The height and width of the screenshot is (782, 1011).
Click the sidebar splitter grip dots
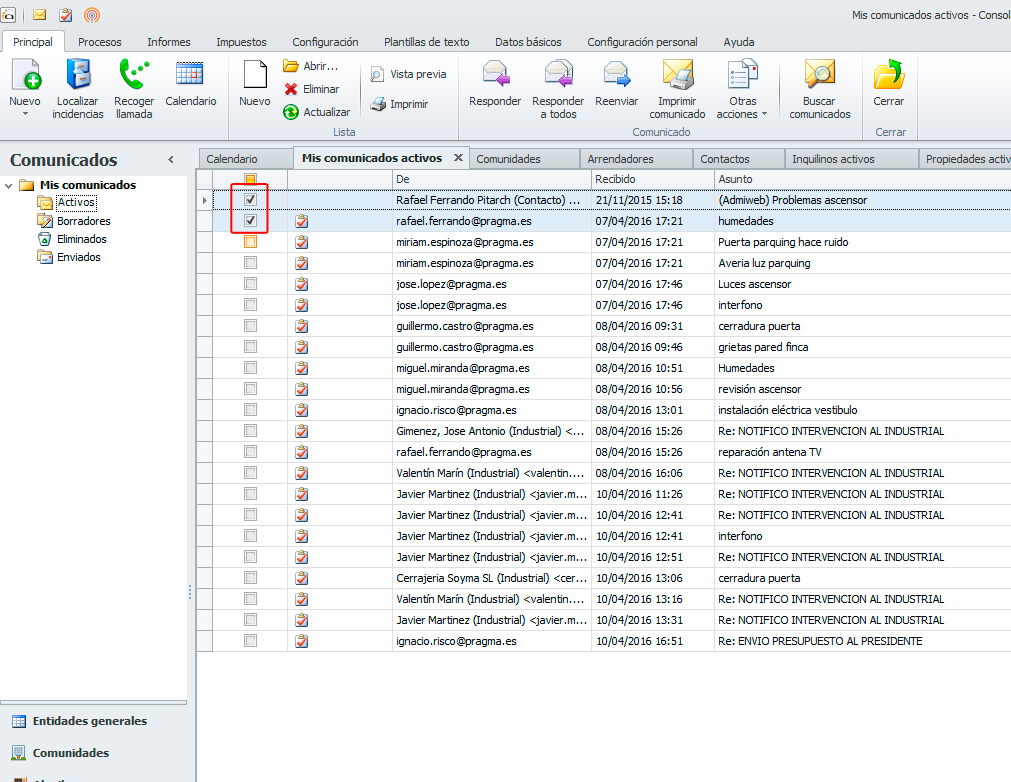190,592
